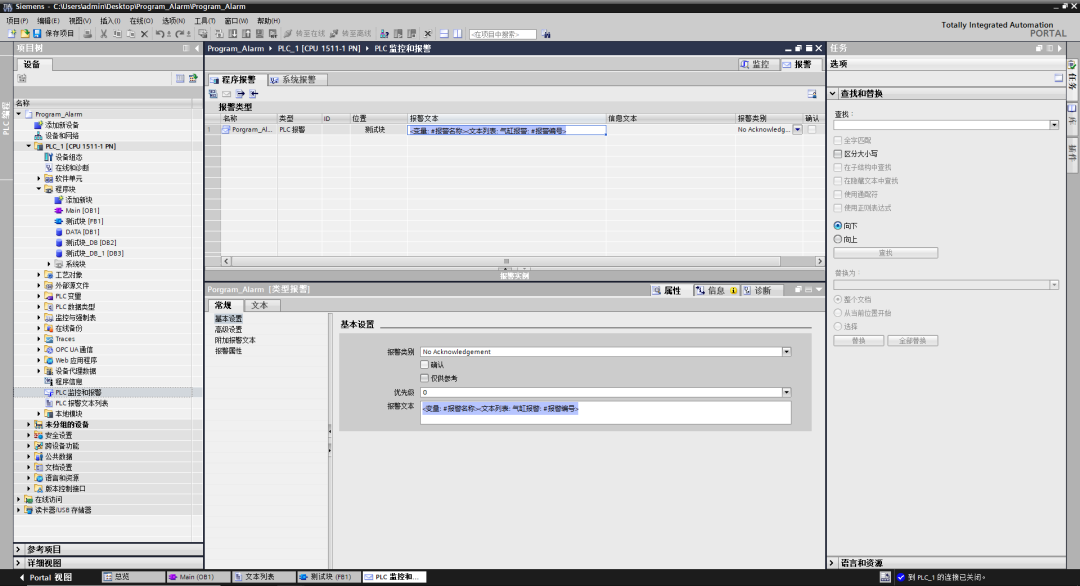Save the project with 保存项目 button
The height and width of the screenshot is (586, 1080).
(x=54, y=34)
